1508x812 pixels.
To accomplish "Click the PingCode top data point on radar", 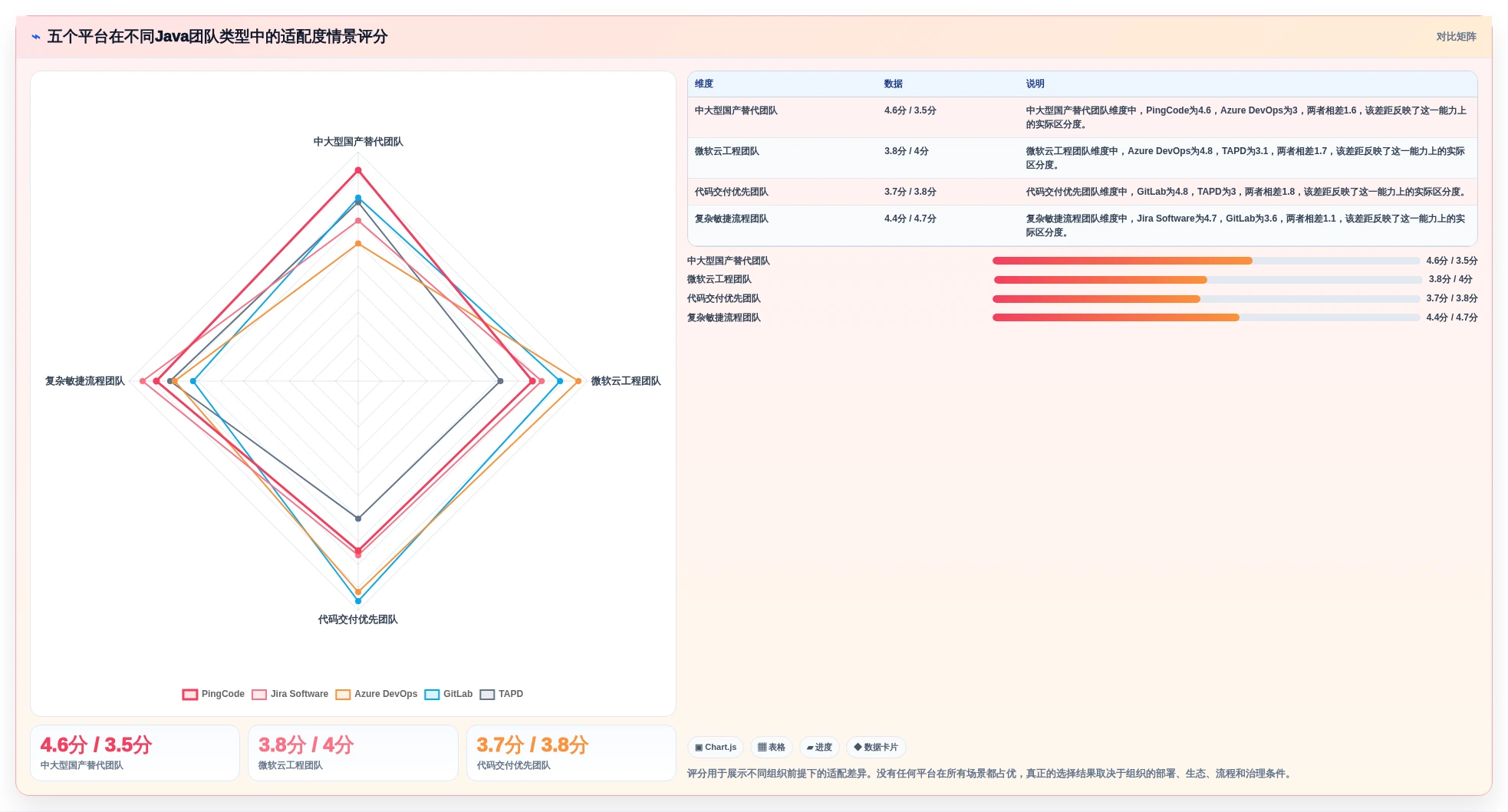I will (x=358, y=170).
